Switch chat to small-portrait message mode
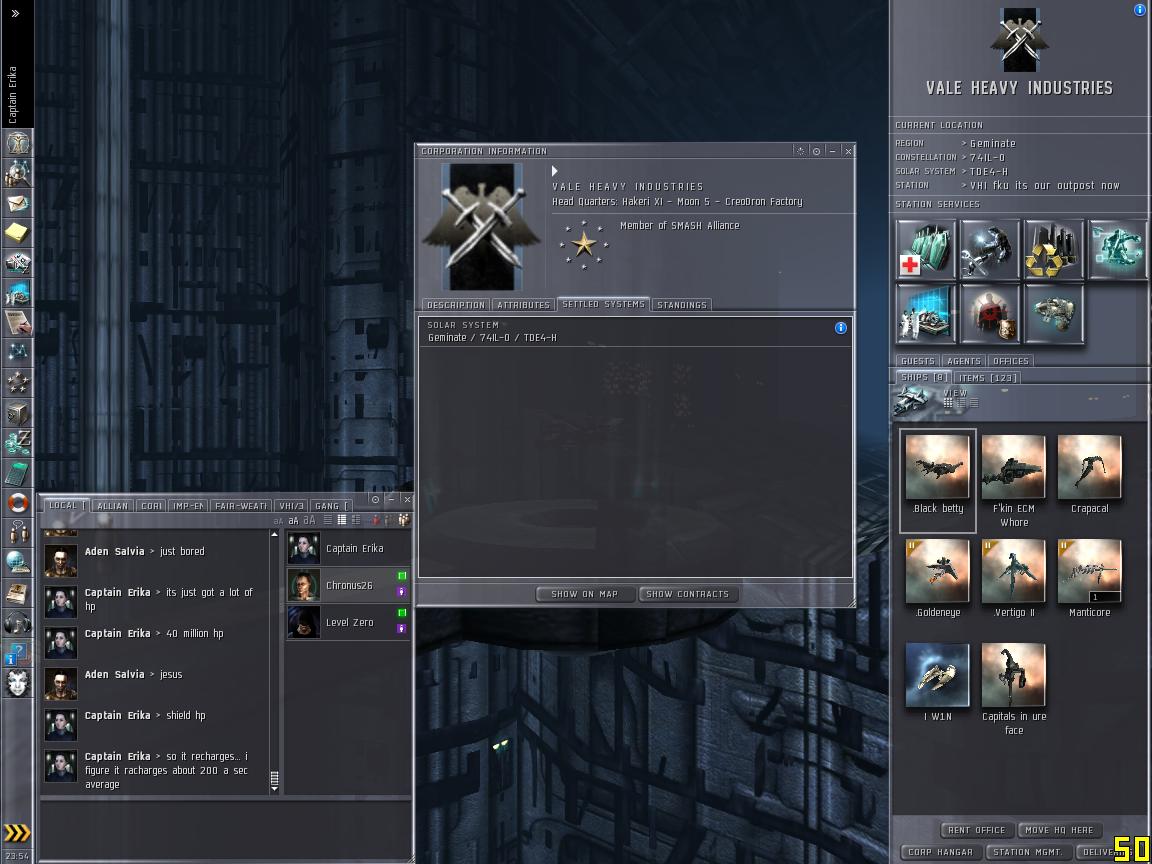Image resolution: width=1152 pixels, height=864 pixels. click(x=342, y=520)
